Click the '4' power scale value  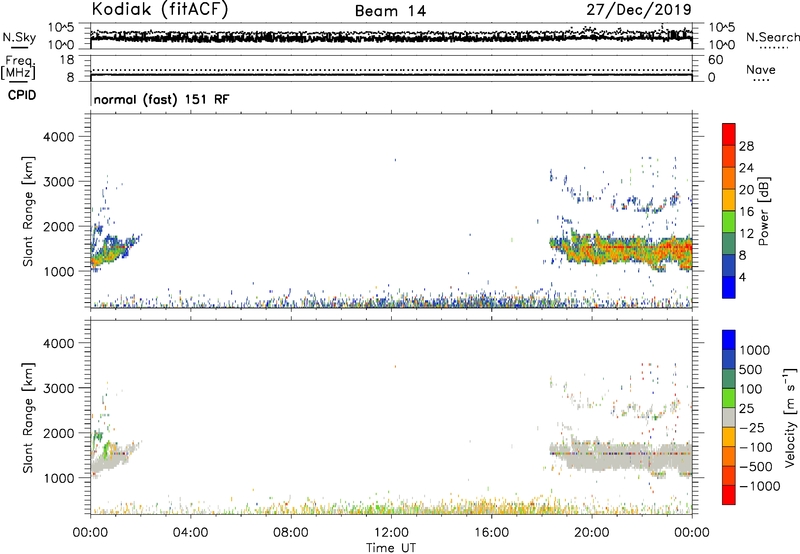click(x=742, y=277)
